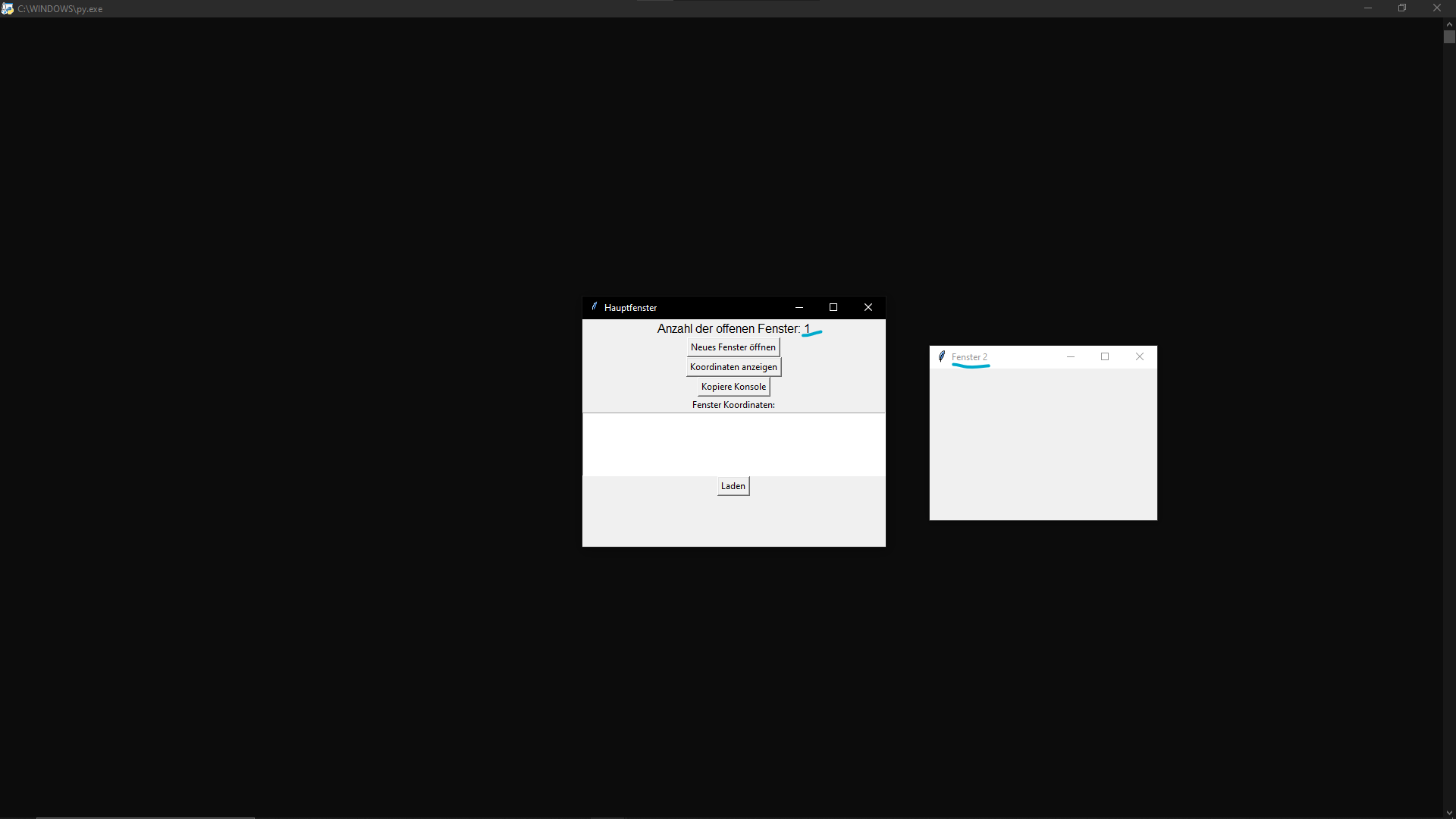Click the console scrollbar up arrow
Viewport: 1456px width, 819px height.
click(1449, 24)
